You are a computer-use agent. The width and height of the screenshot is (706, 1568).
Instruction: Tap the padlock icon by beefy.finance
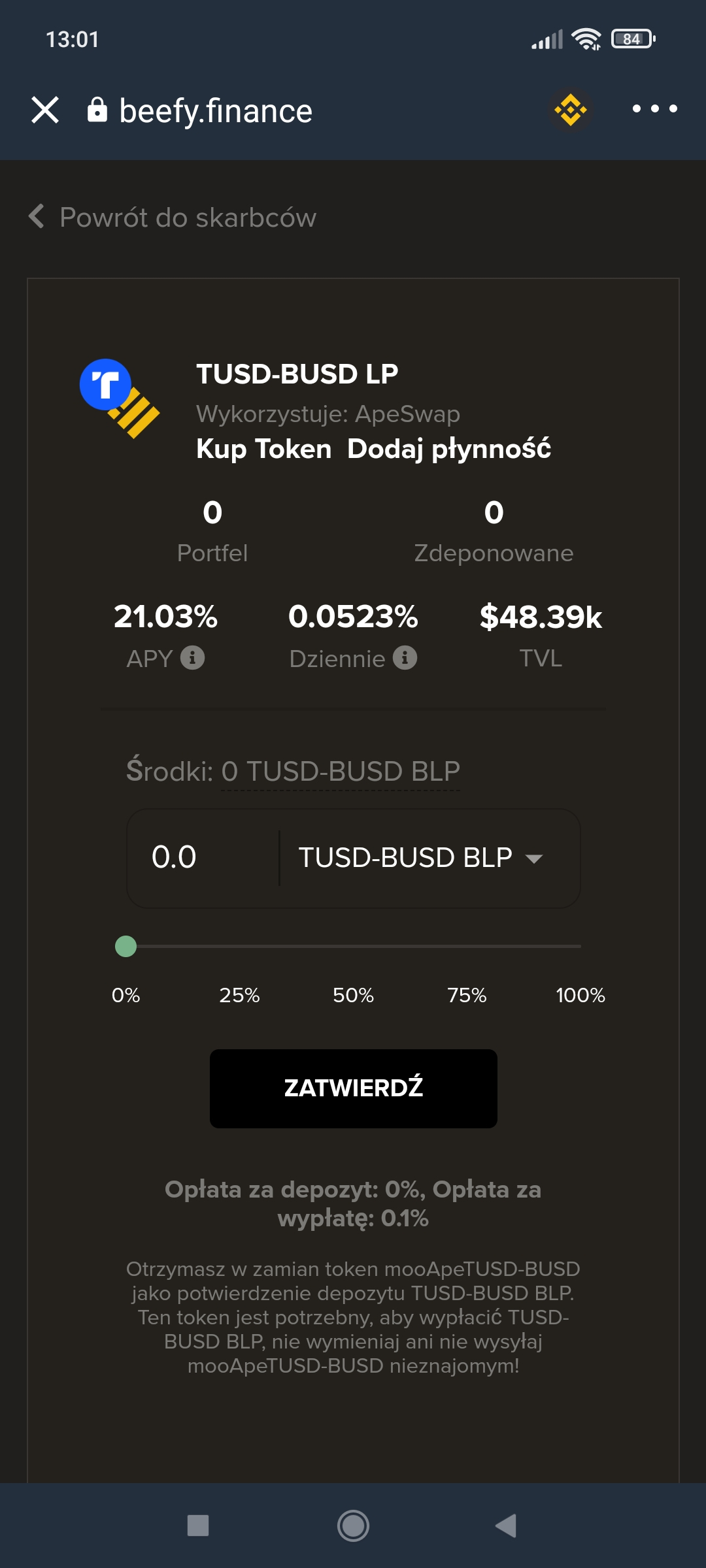point(97,110)
